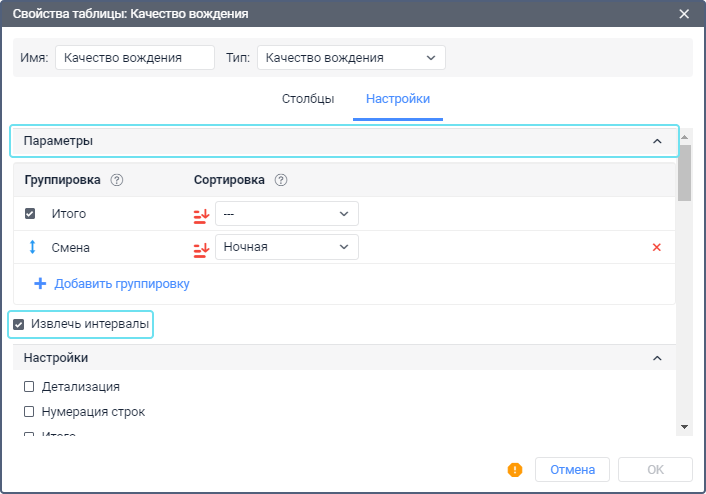706x494 pixels.
Task: Uncheck the Итого grouping checkbox
Action: click(x=30, y=214)
